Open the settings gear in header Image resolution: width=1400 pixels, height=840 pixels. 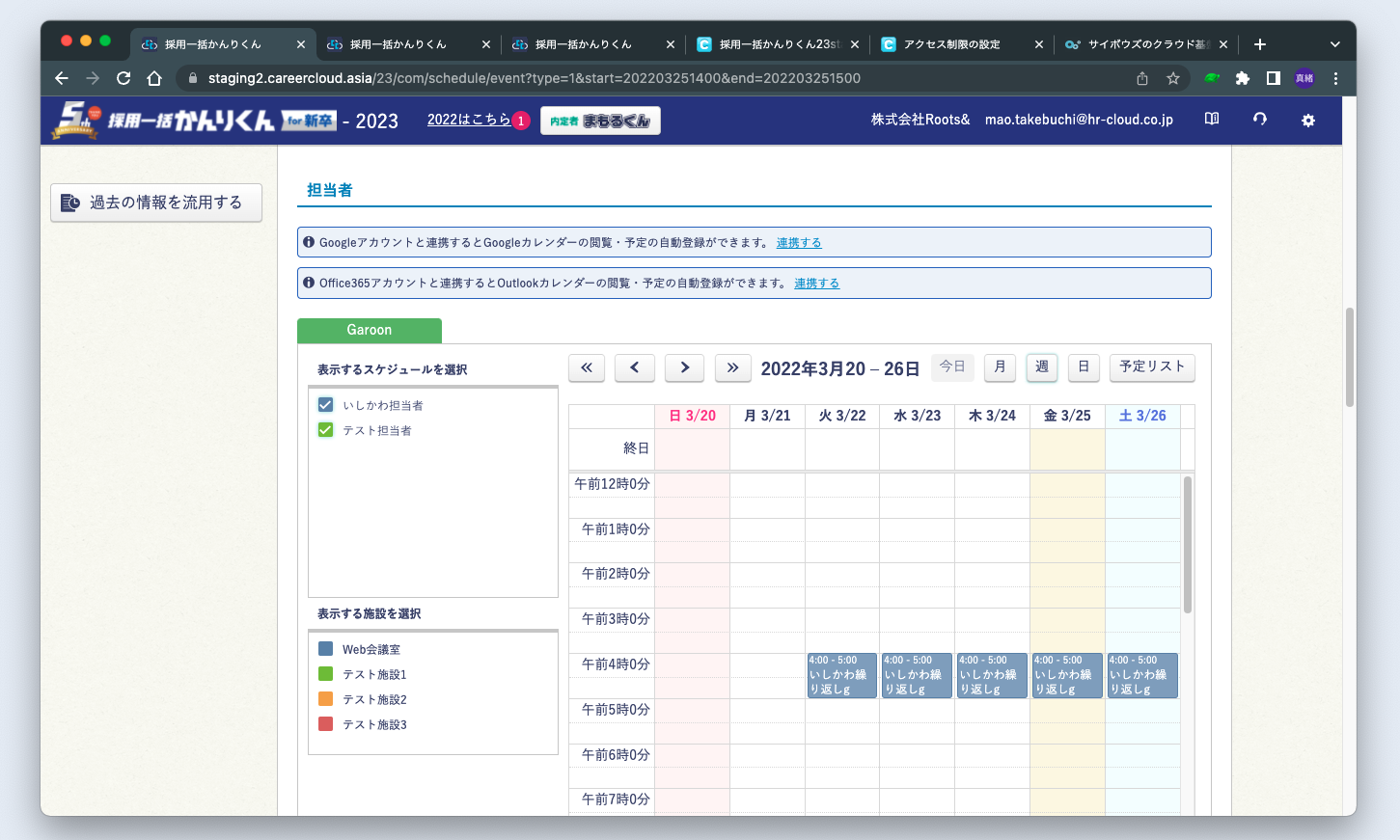pos(1307,121)
